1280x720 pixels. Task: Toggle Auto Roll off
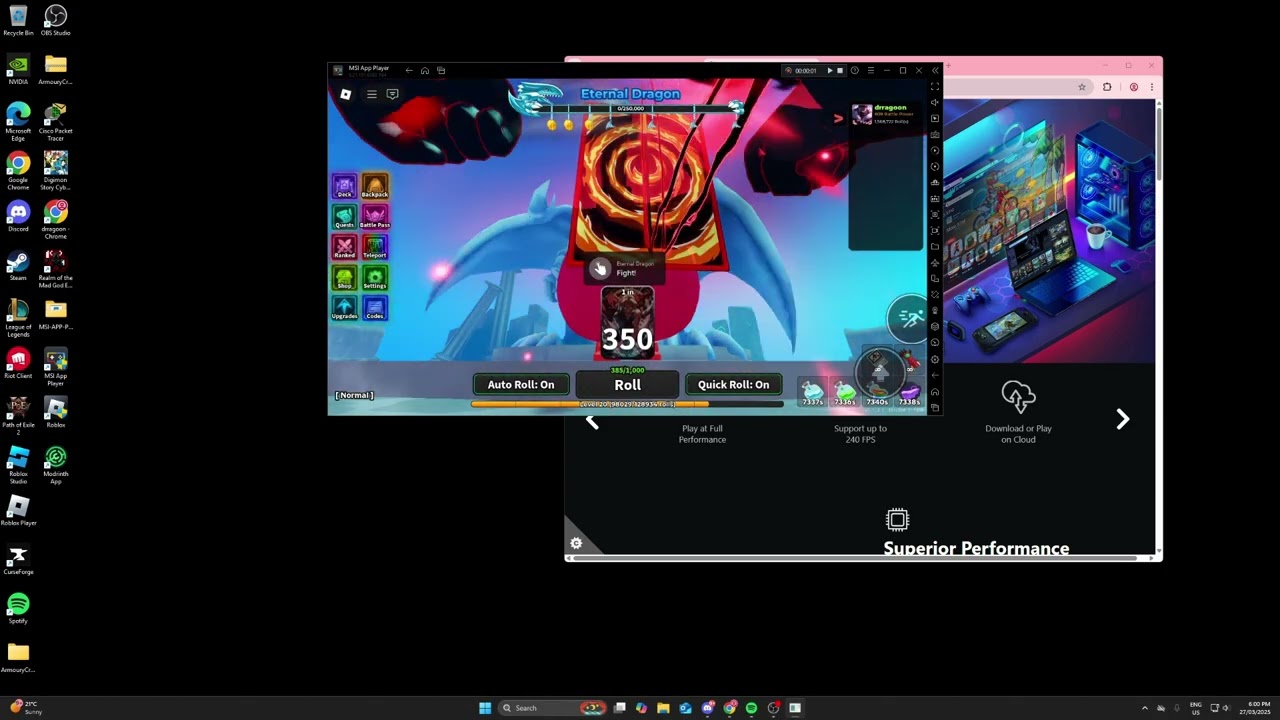[521, 385]
